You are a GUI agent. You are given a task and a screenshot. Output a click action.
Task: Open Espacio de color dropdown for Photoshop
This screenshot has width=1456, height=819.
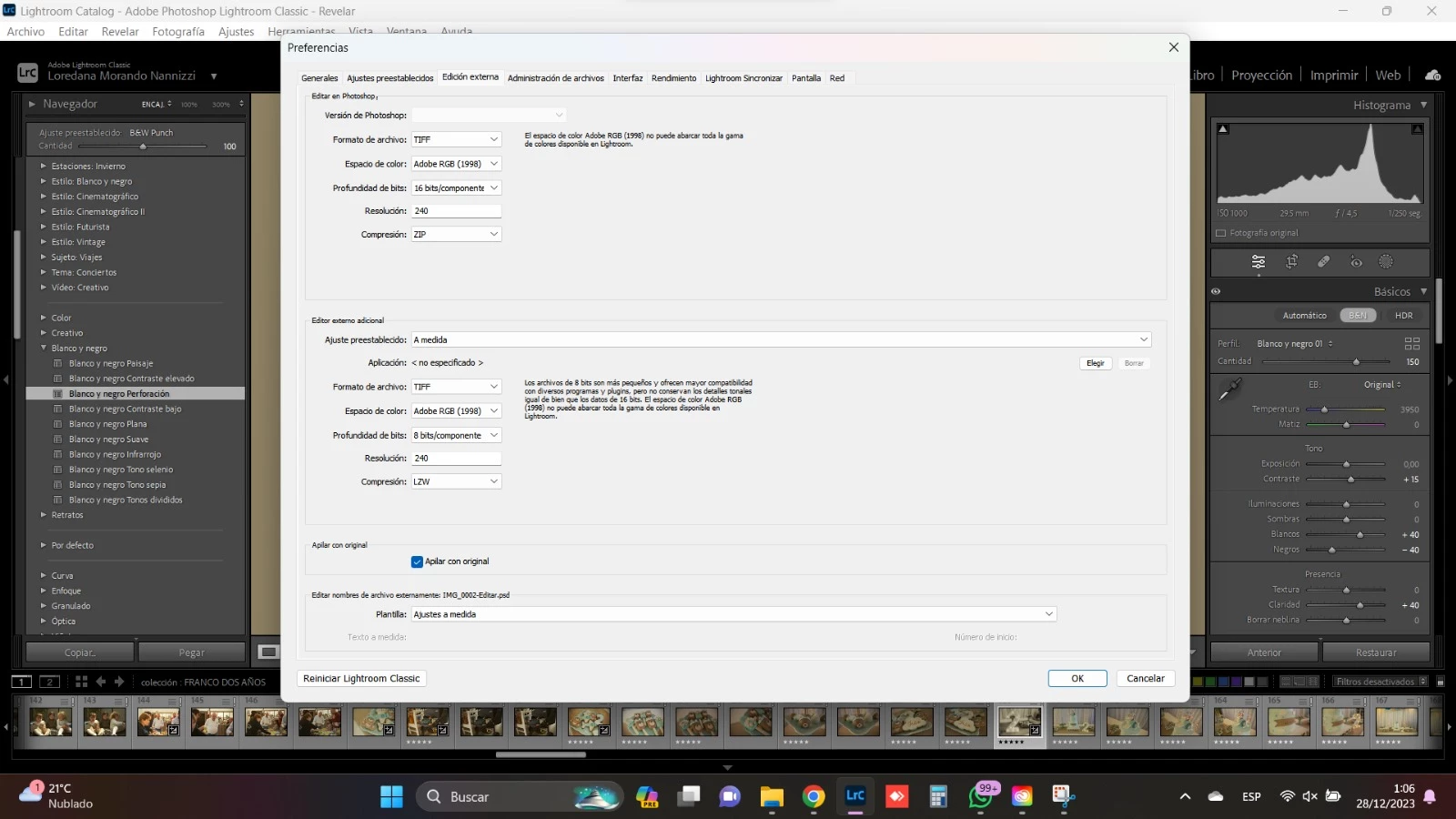(456, 164)
